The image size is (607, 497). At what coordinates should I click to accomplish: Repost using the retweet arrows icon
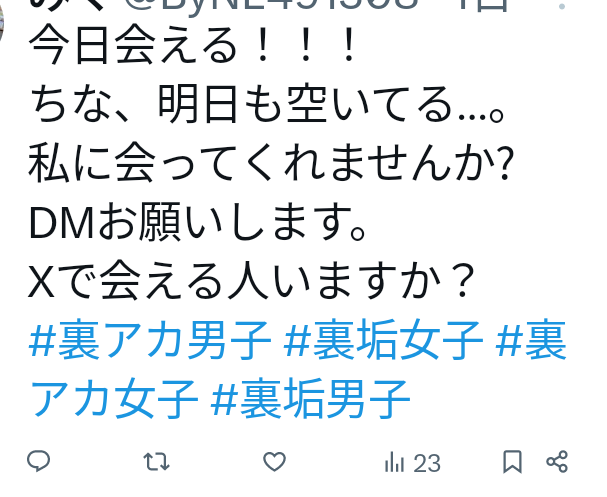(x=156, y=462)
